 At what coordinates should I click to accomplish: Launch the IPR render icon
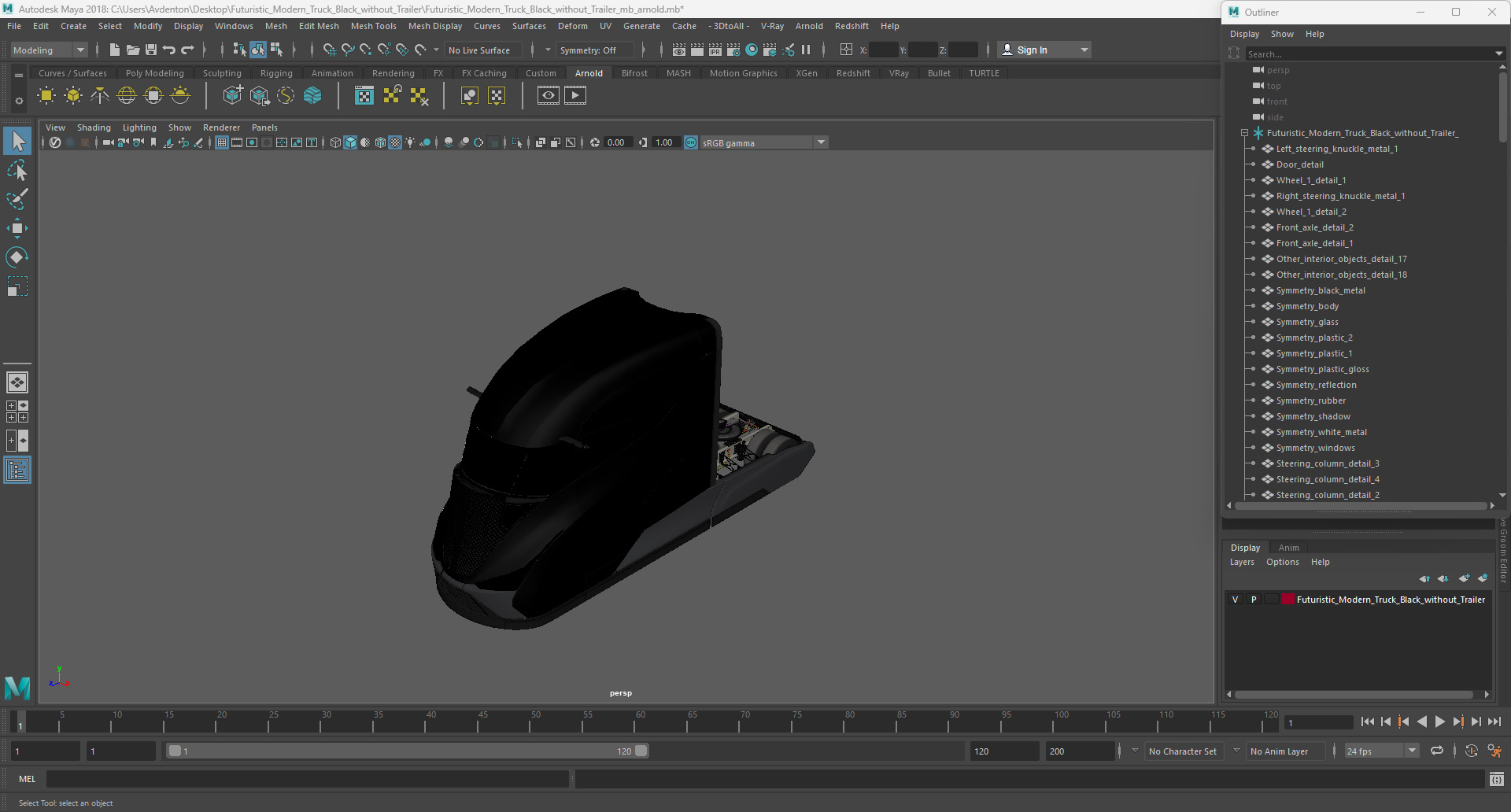tap(715, 50)
